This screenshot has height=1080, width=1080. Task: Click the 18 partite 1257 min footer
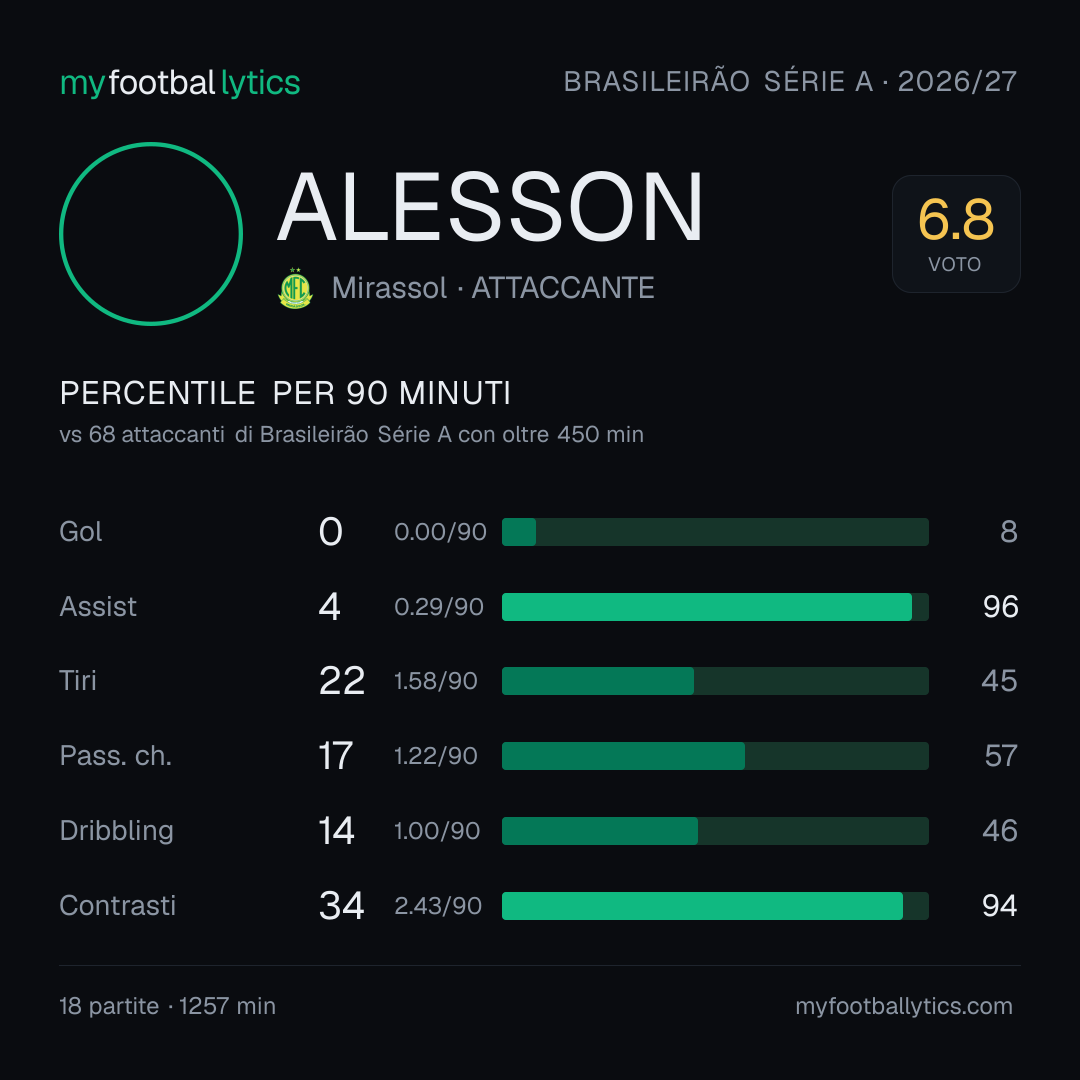[x=167, y=1006]
